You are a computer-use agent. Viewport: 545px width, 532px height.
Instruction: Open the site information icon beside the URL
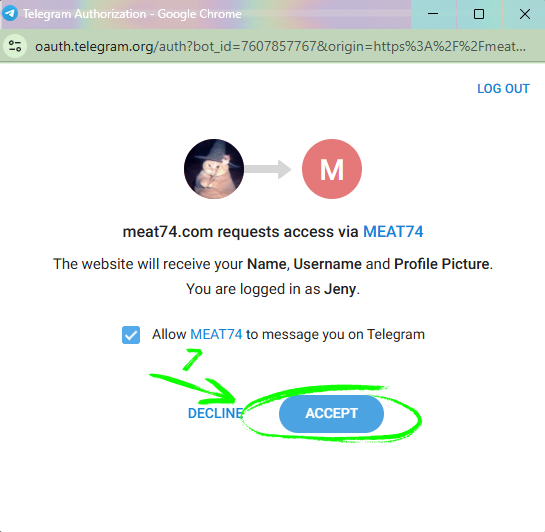pyautogui.click(x=15, y=46)
